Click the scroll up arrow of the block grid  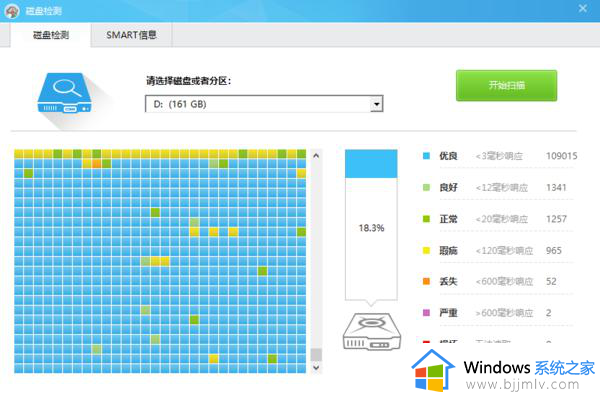coord(316,156)
